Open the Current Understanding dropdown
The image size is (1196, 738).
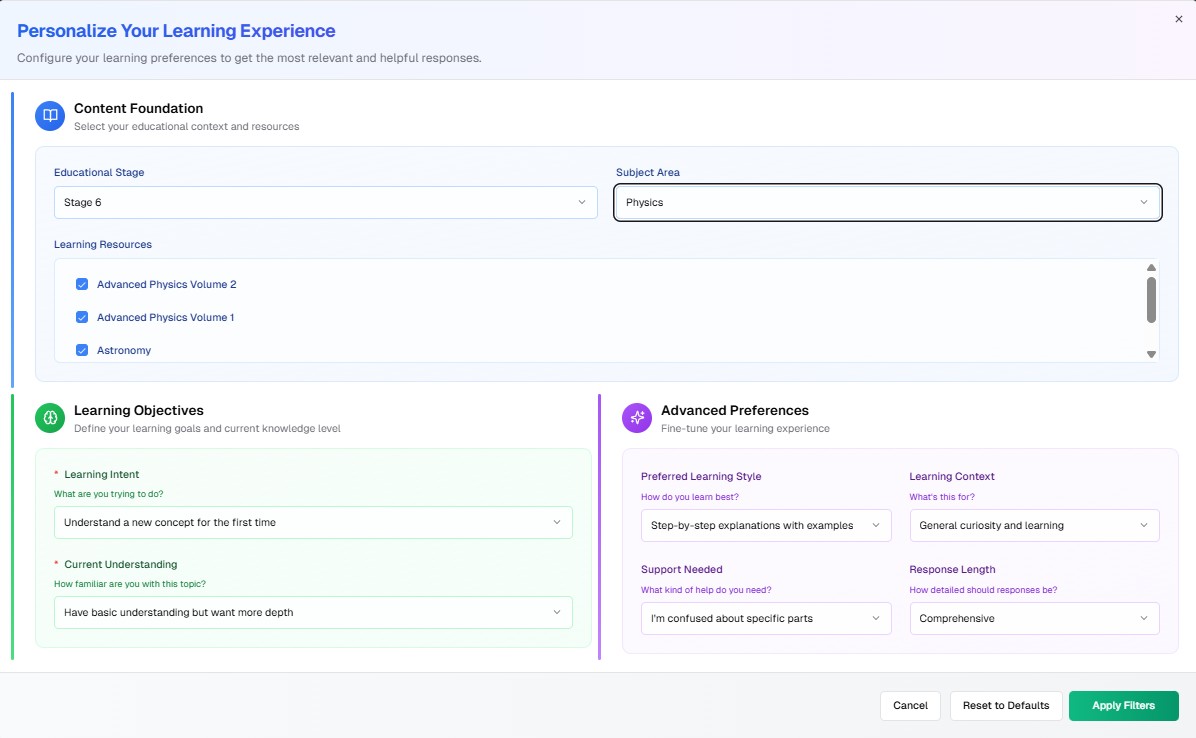313,613
